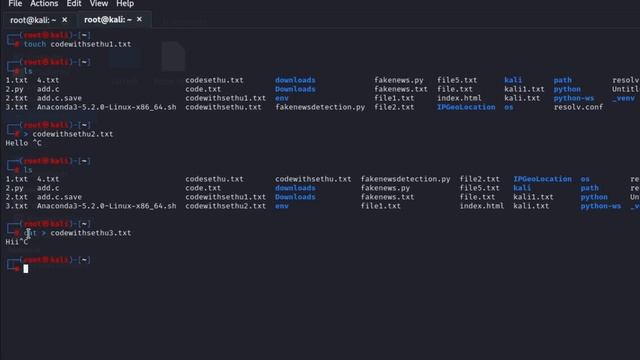Click 'fakenews.txt' in the second ls output
Image resolution: width=640 pixels, height=360 pixels.
click(387, 197)
